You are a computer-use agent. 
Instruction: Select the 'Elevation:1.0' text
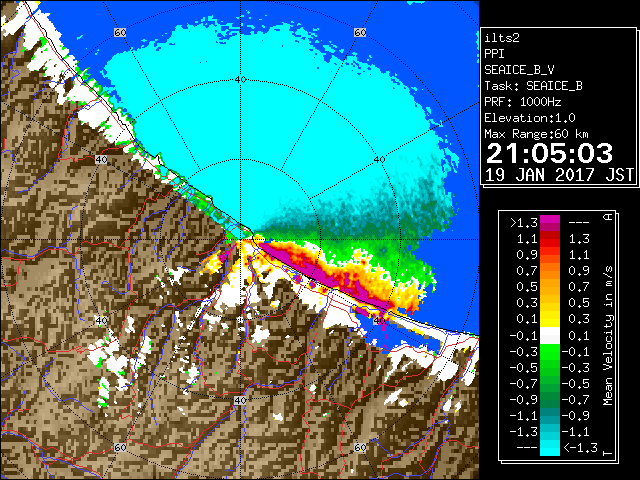[529, 118]
